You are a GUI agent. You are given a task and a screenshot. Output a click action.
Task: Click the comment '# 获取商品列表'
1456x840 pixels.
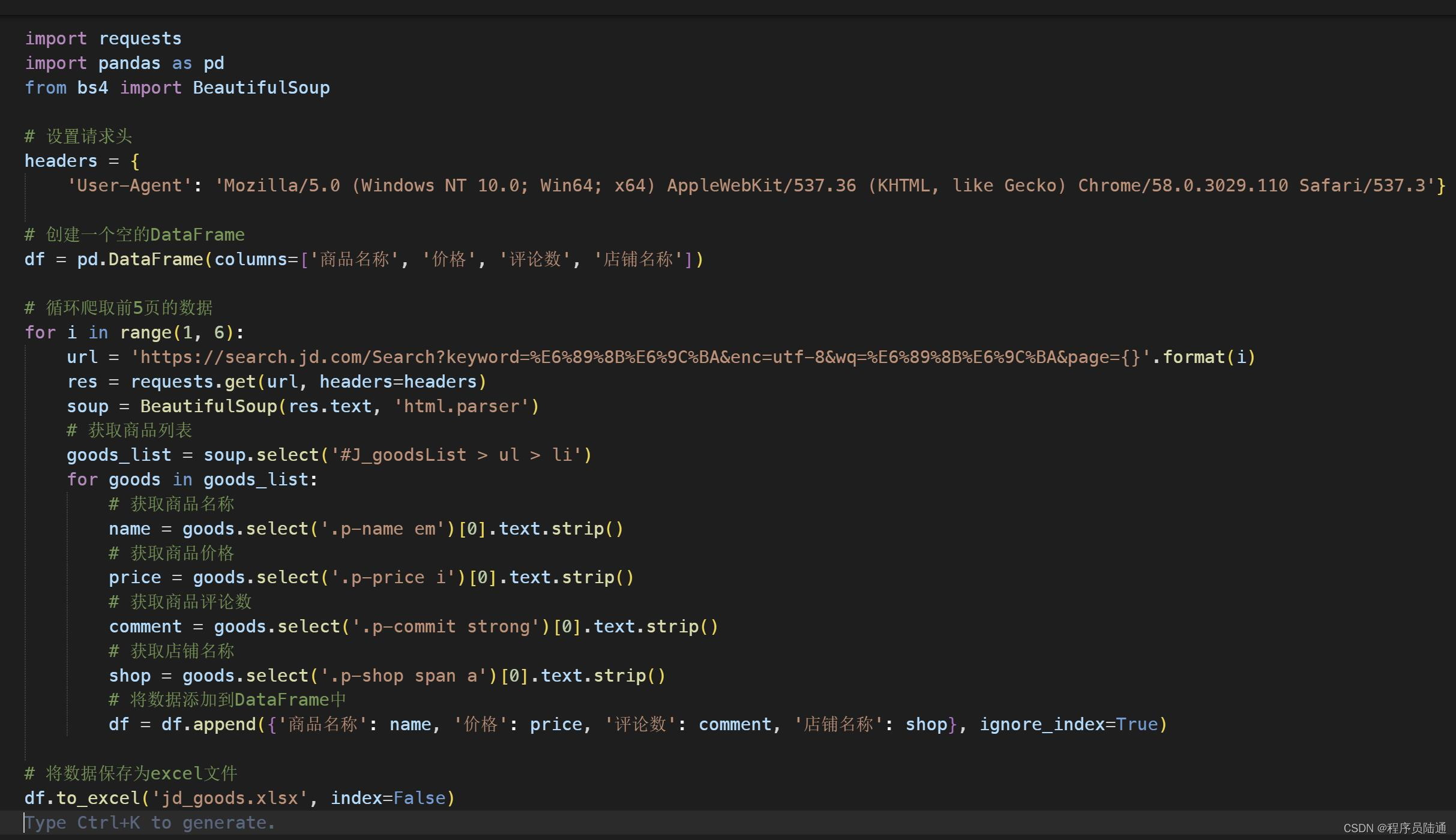129,430
